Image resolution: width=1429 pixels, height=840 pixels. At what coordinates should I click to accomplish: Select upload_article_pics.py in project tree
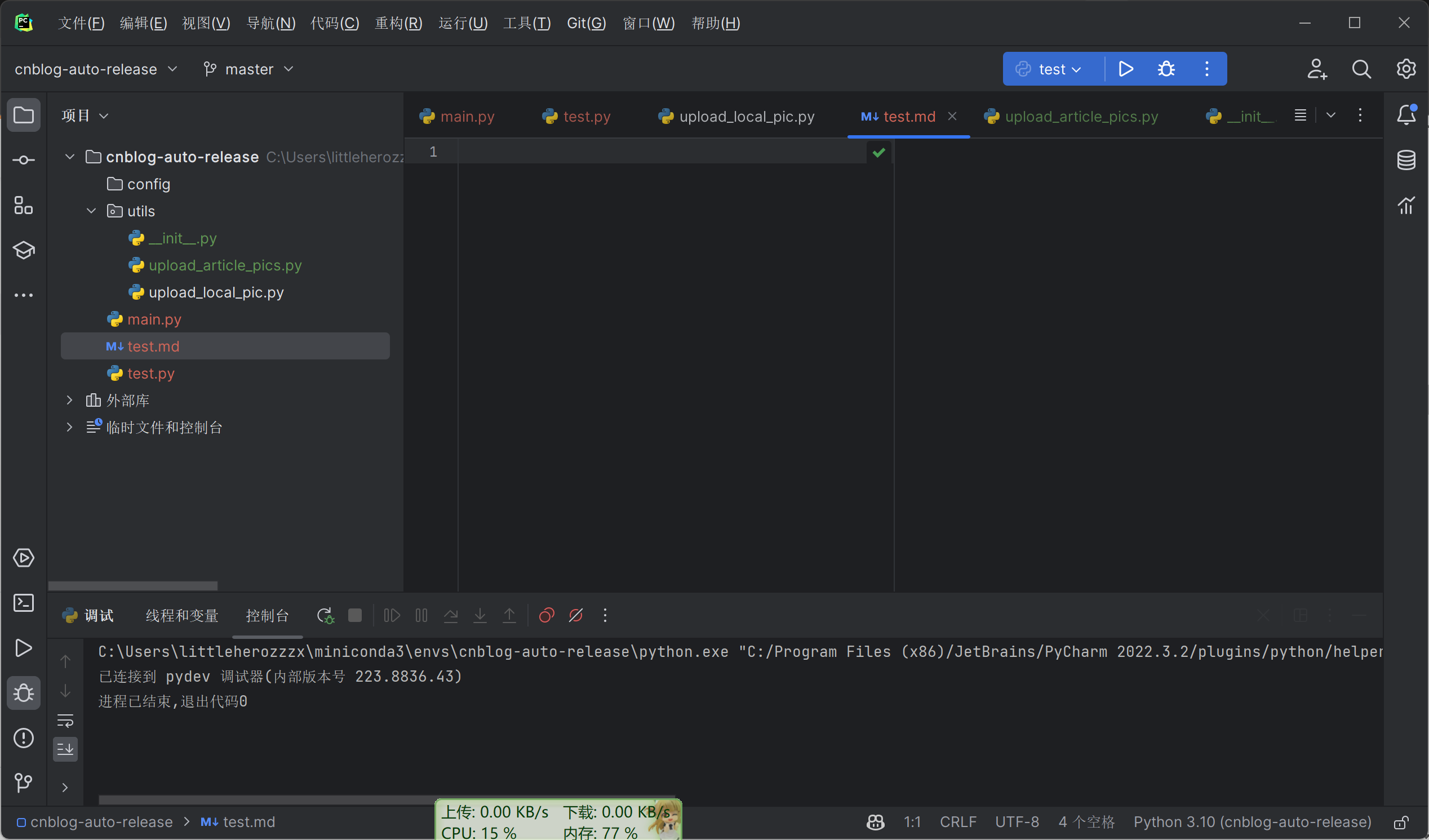(225, 265)
